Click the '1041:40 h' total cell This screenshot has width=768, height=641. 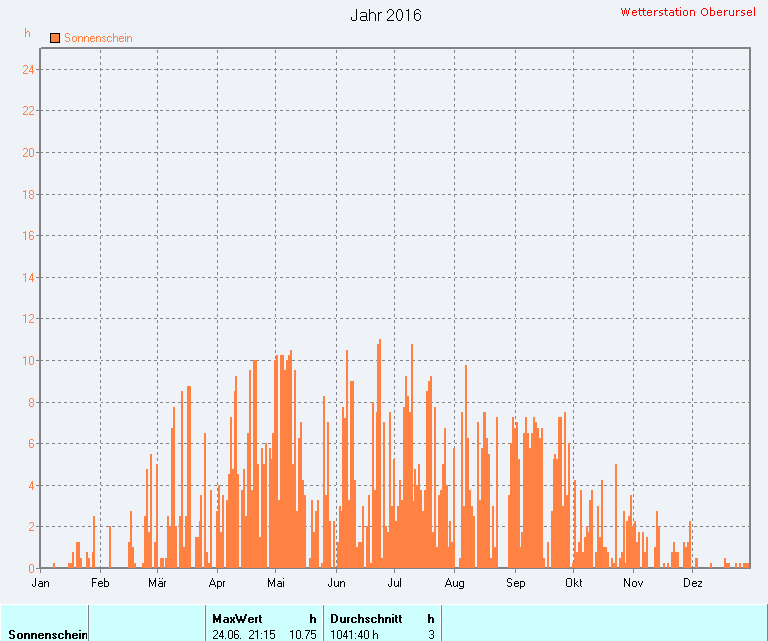pyautogui.click(x=354, y=635)
